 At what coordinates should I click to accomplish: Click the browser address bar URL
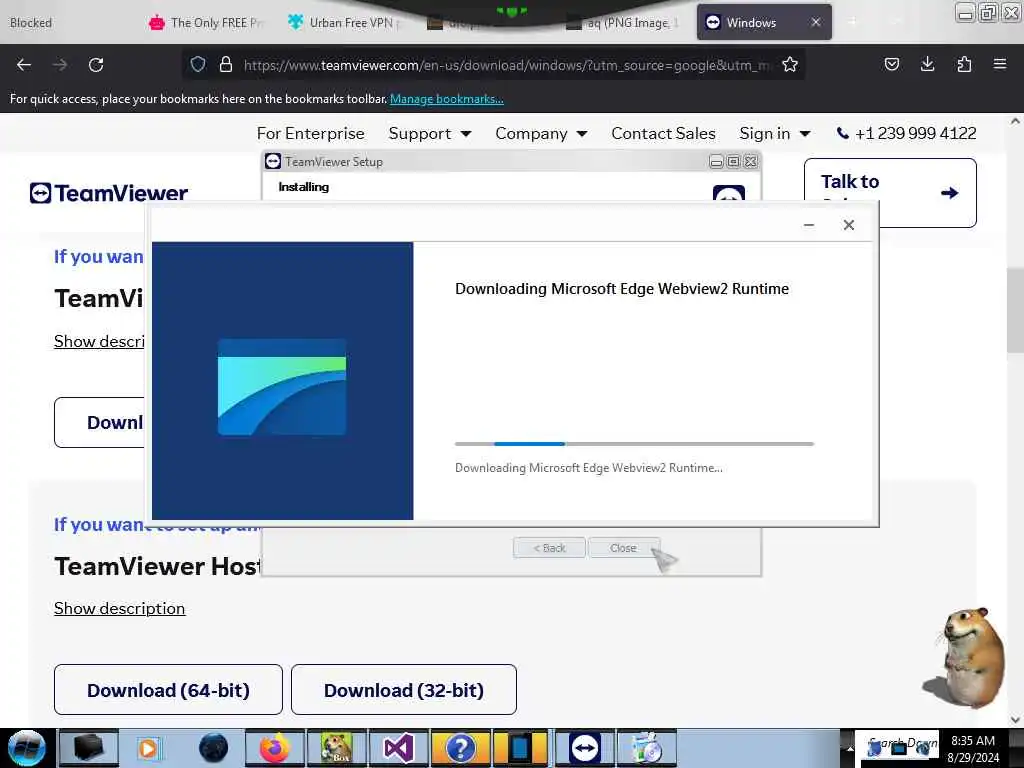(x=506, y=65)
